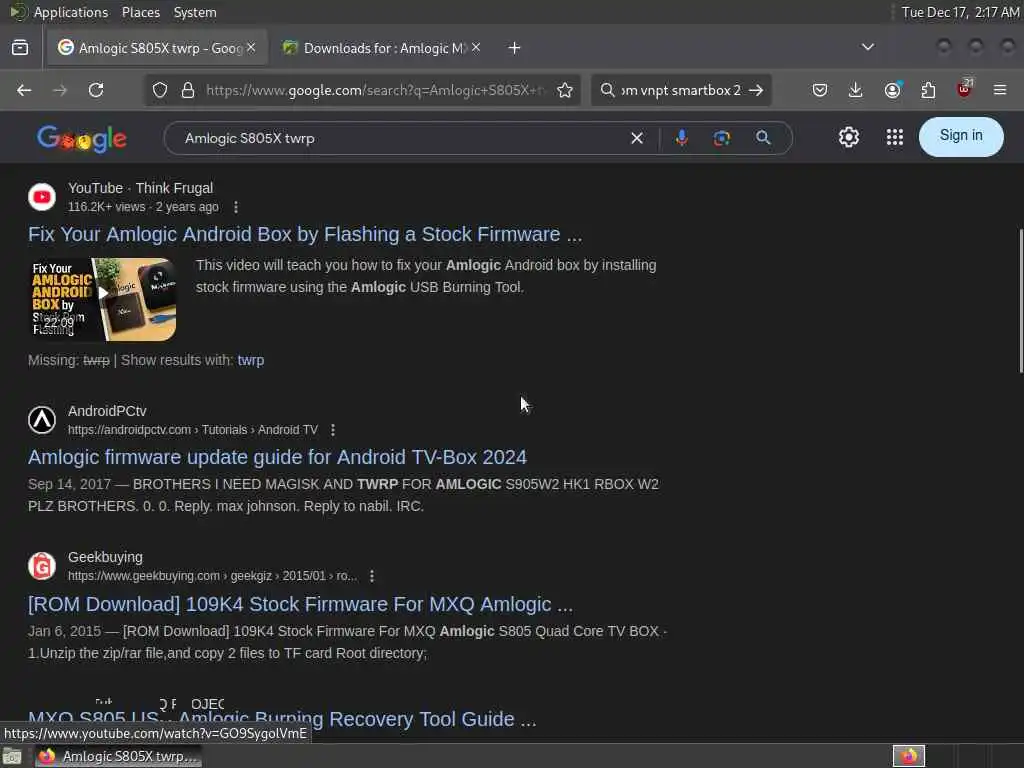
Task: Expand the list all tabs chevron
Action: (867, 47)
